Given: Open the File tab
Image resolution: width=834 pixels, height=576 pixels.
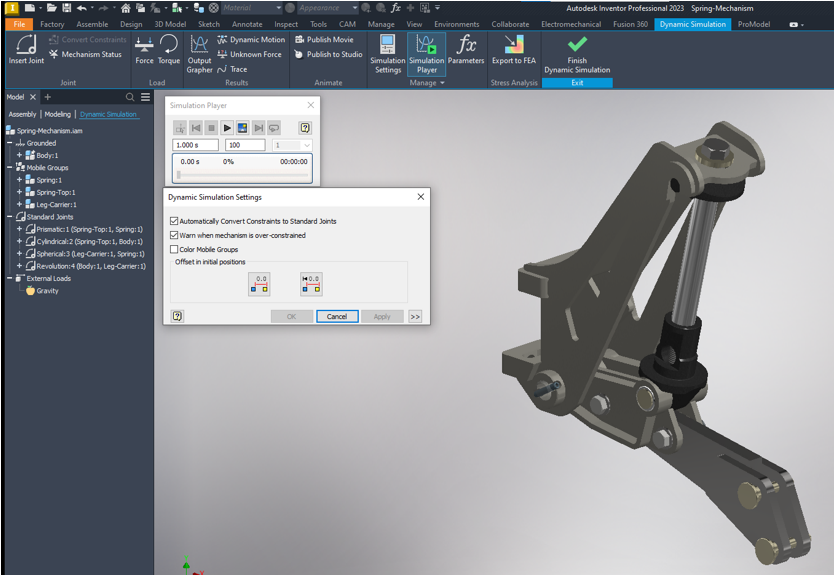Looking at the screenshot, I should tap(19, 24).
